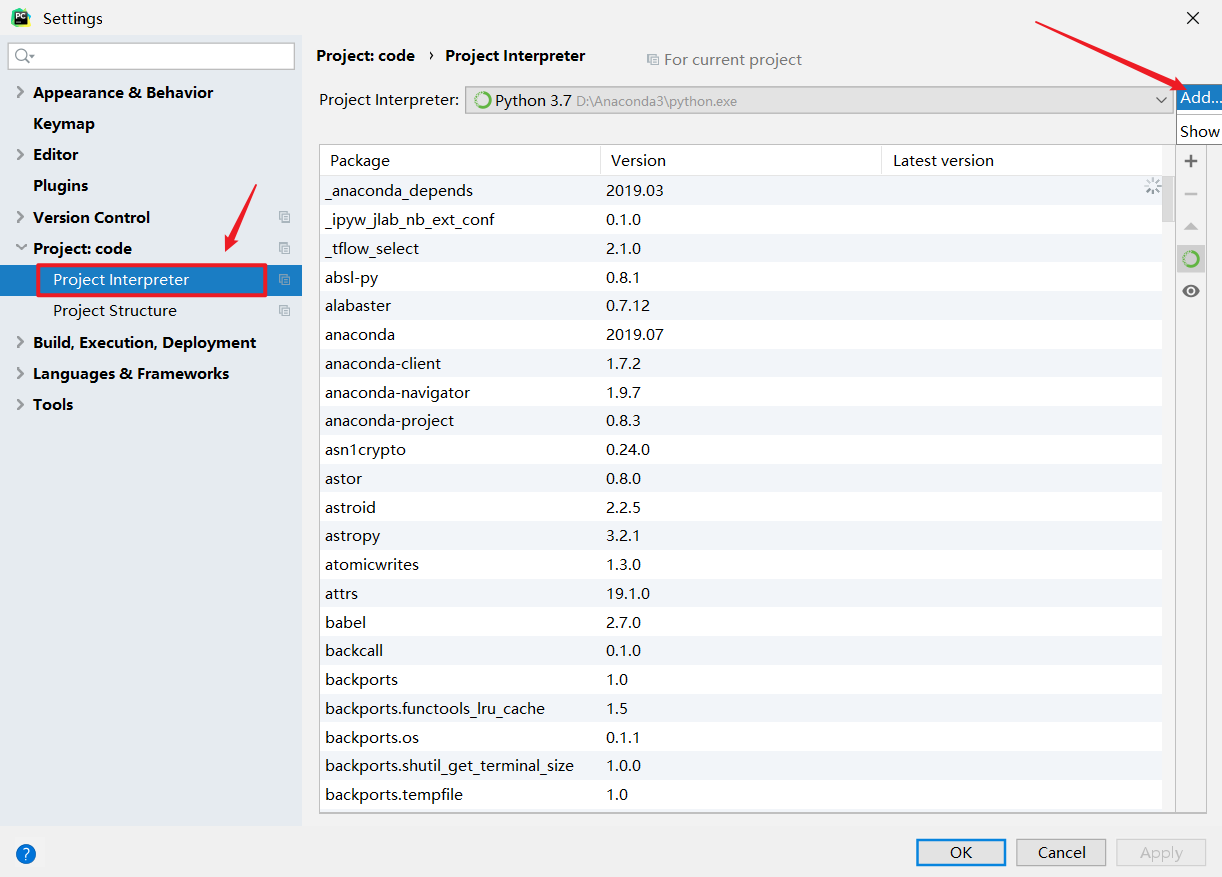
Task: Sort by the Version column header
Action: coord(740,160)
